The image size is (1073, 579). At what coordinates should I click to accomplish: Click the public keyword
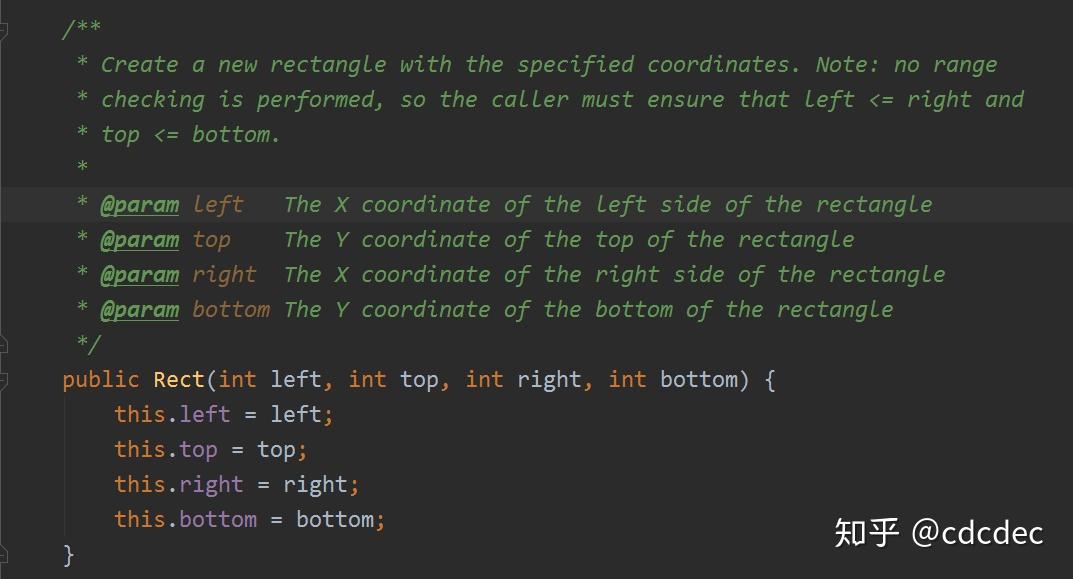coord(101,380)
